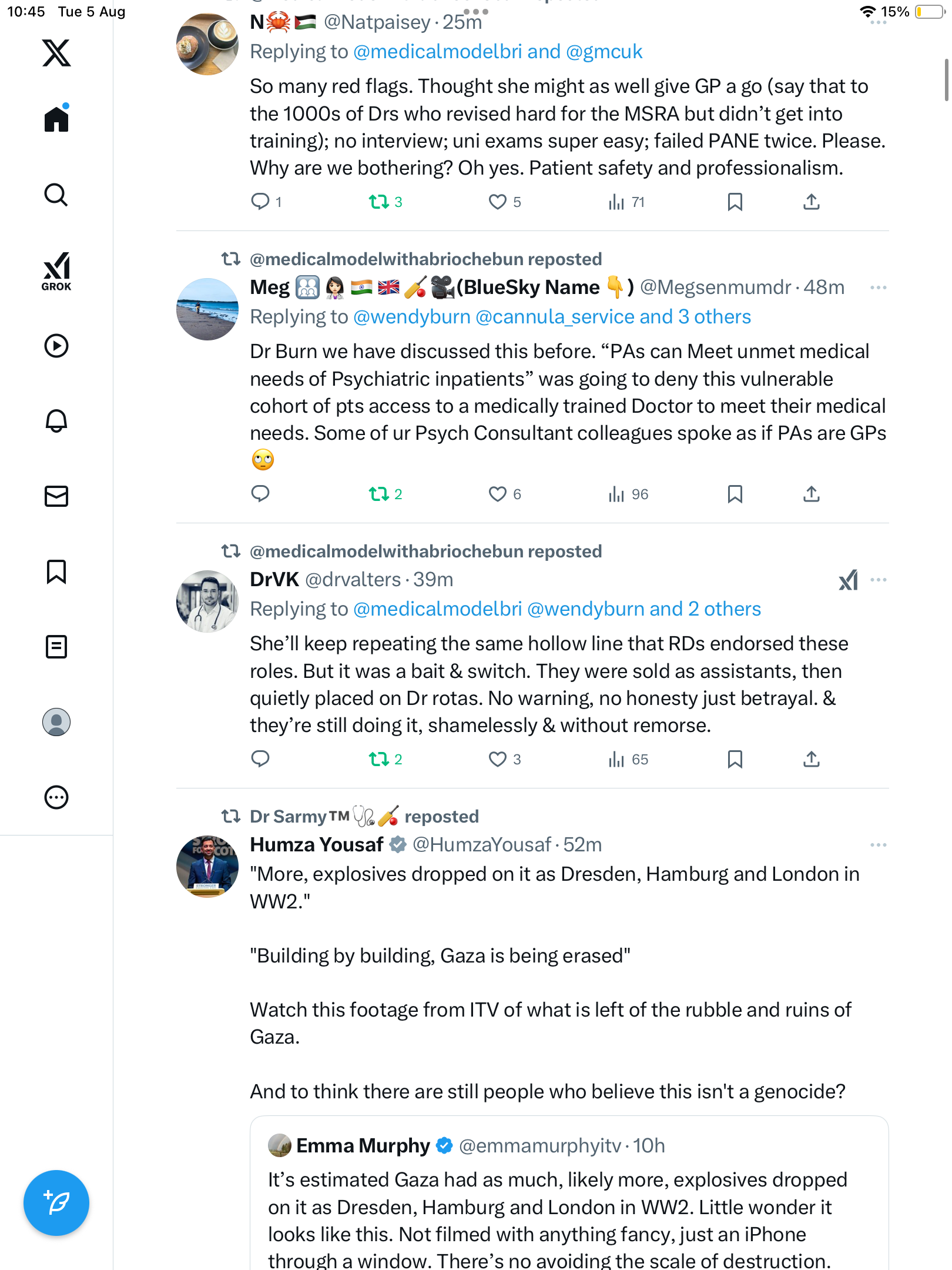
Task: Open more options on Meg's post
Action: [878, 288]
